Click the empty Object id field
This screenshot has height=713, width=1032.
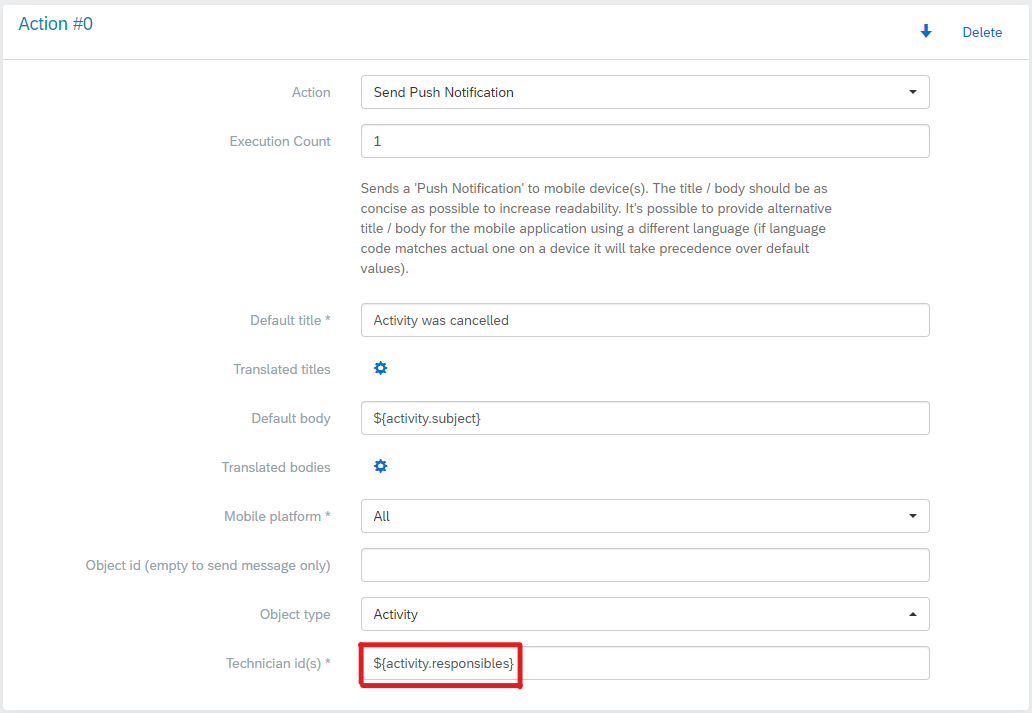point(645,565)
